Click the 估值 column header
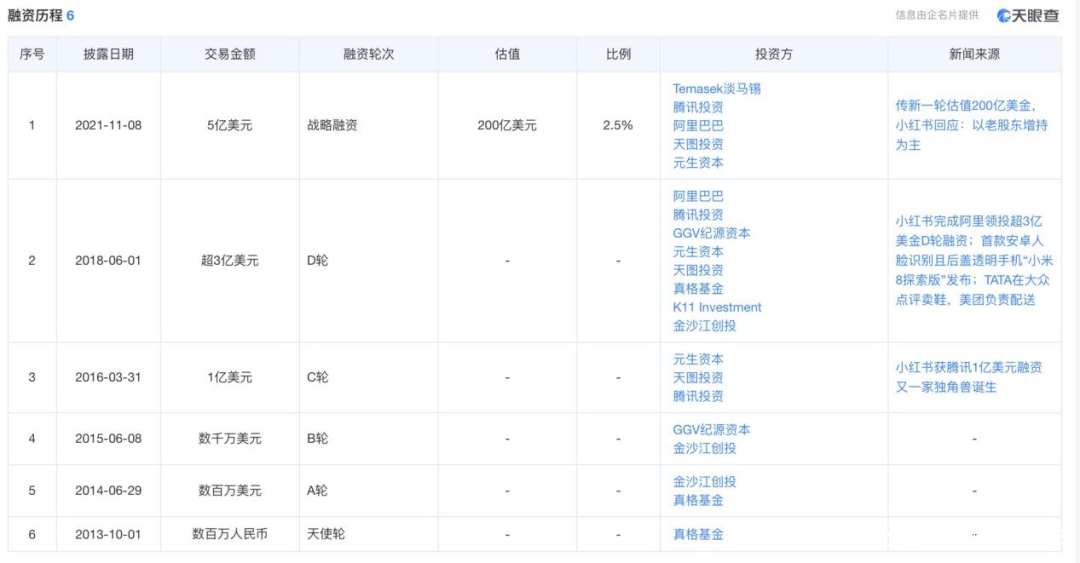This screenshot has height=563, width=1080. coord(507,54)
